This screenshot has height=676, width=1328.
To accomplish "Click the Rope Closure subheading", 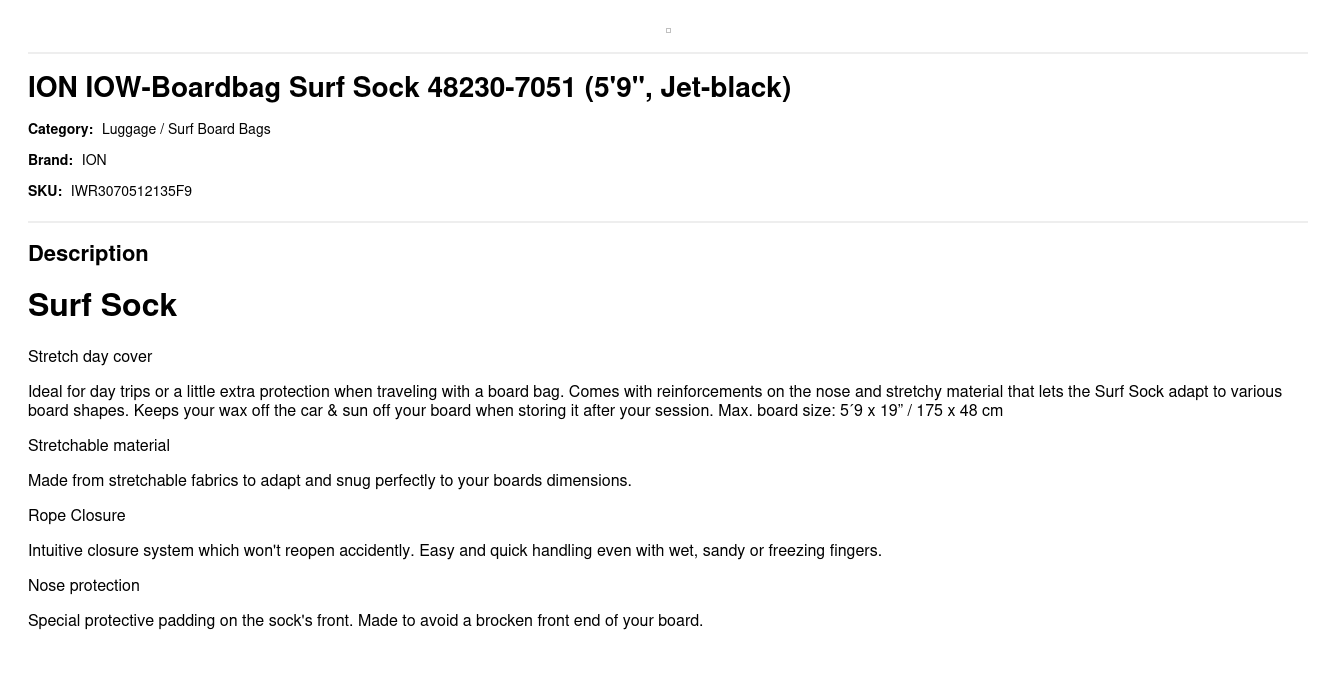I will (76, 516).
